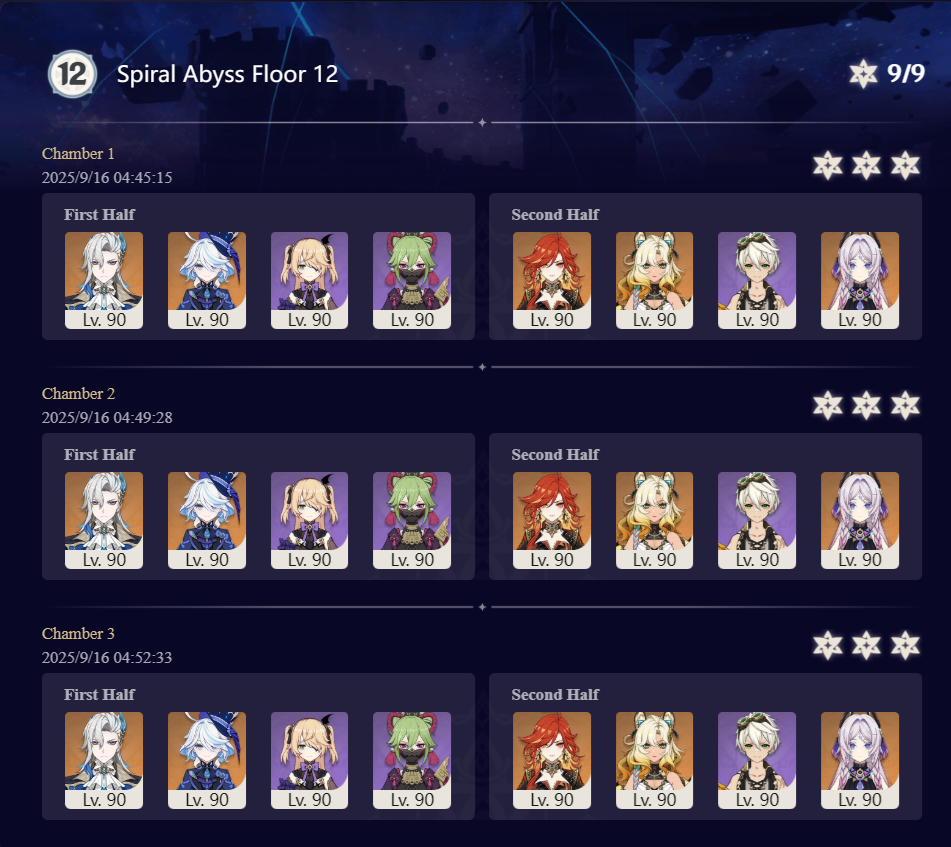Click goggles-wearing character in Chamber 2 Second Half
951x847 pixels.
click(x=757, y=520)
